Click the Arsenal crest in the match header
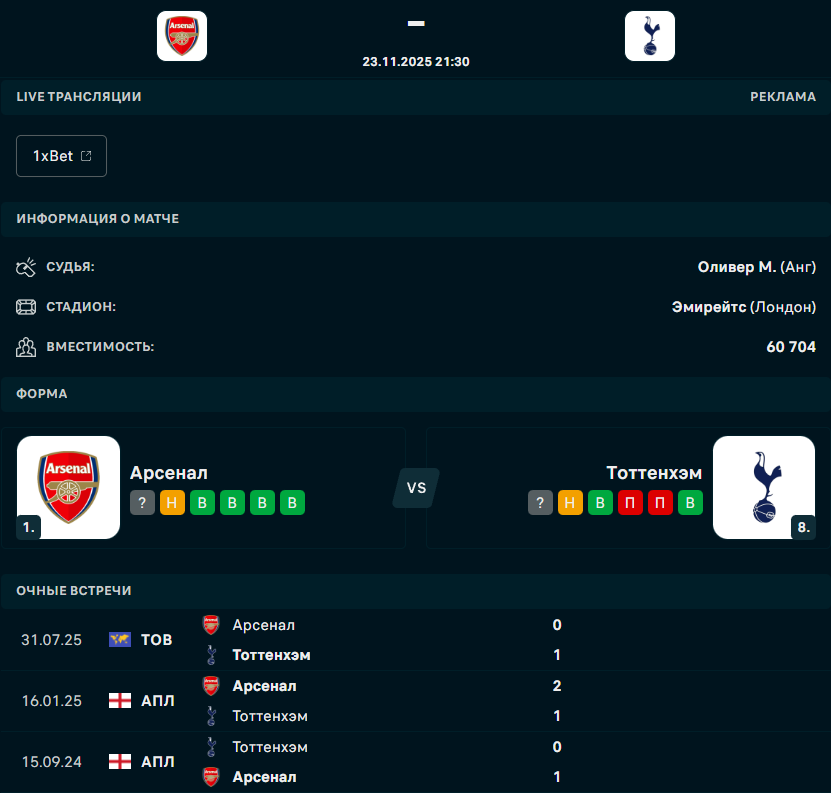This screenshot has width=831, height=793. coord(182,36)
